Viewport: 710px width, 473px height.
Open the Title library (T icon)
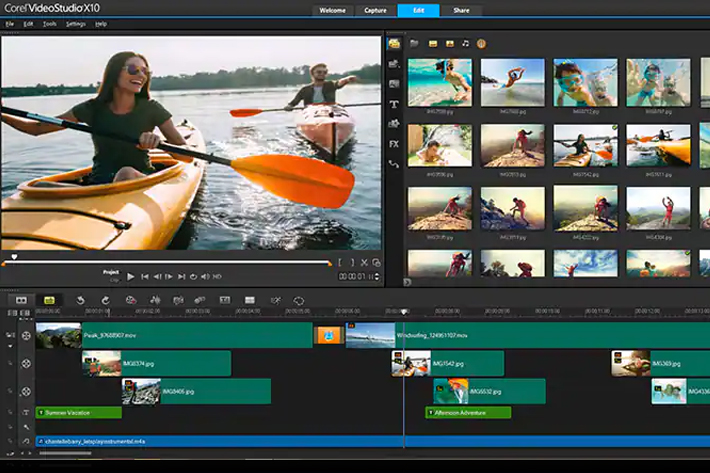coord(394,104)
